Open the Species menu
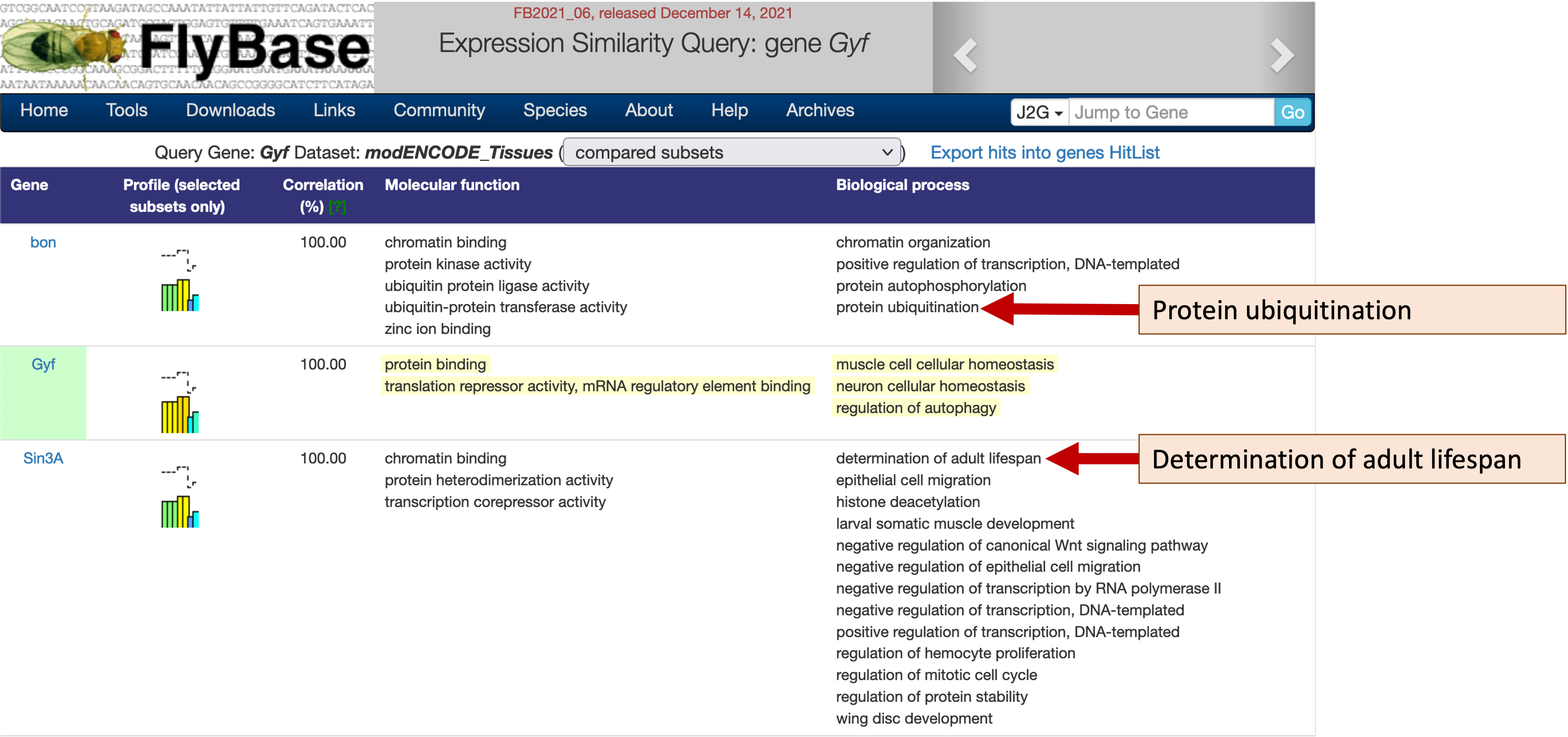The height and width of the screenshot is (737, 1568). click(x=555, y=110)
